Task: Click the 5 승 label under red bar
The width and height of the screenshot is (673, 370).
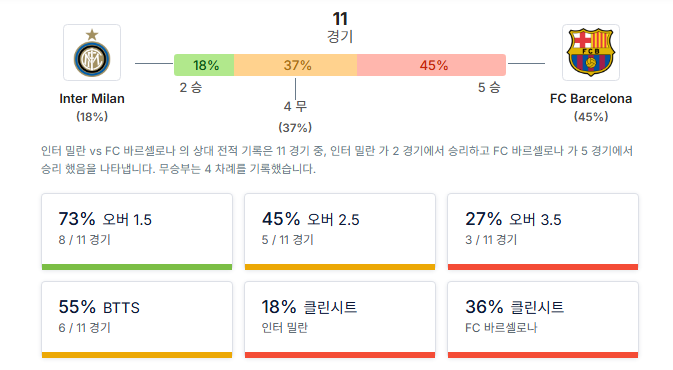Action: pos(489,88)
